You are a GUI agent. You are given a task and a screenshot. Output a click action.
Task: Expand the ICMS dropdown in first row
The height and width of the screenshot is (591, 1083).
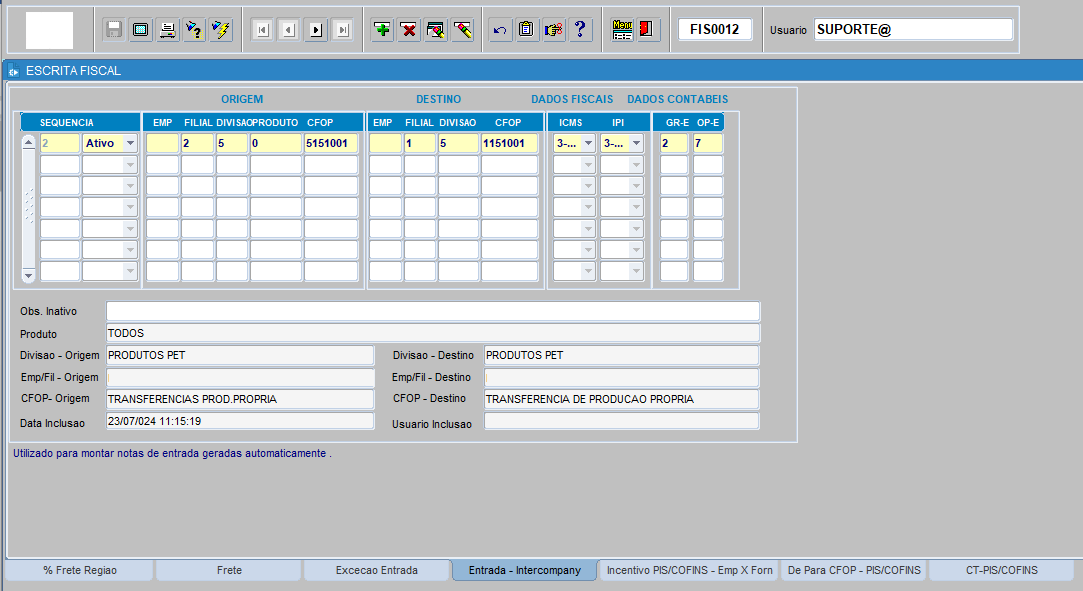[x=588, y=144]
